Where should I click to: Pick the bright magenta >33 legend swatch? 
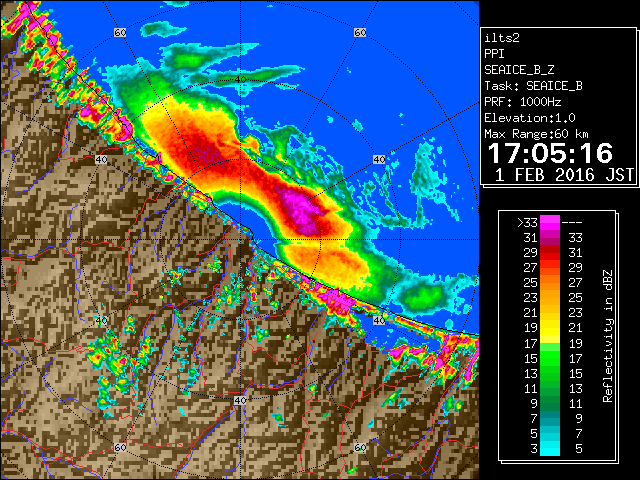pyautogui.click(x=550, y=223)
